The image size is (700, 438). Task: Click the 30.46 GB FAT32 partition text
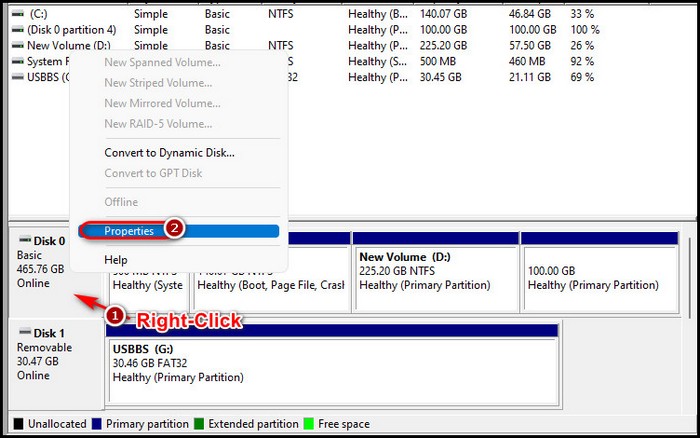pos(150,363)
